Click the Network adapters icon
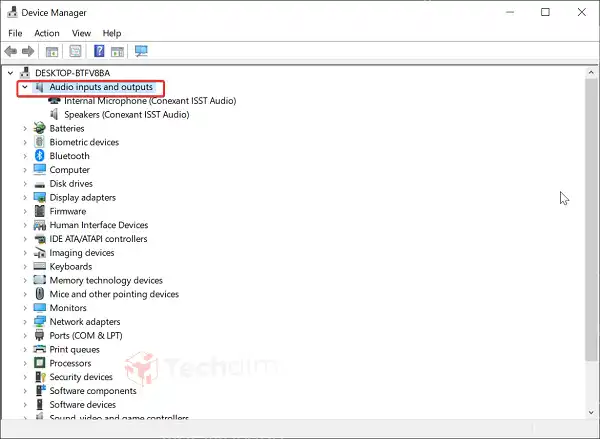Image resolution: width=600 pixels, height=439 pixels. point(39,321)
